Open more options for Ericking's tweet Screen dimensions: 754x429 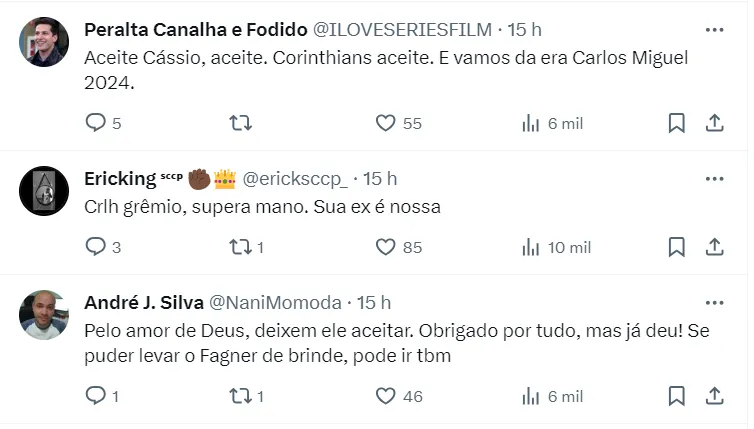tap(714, 179)
